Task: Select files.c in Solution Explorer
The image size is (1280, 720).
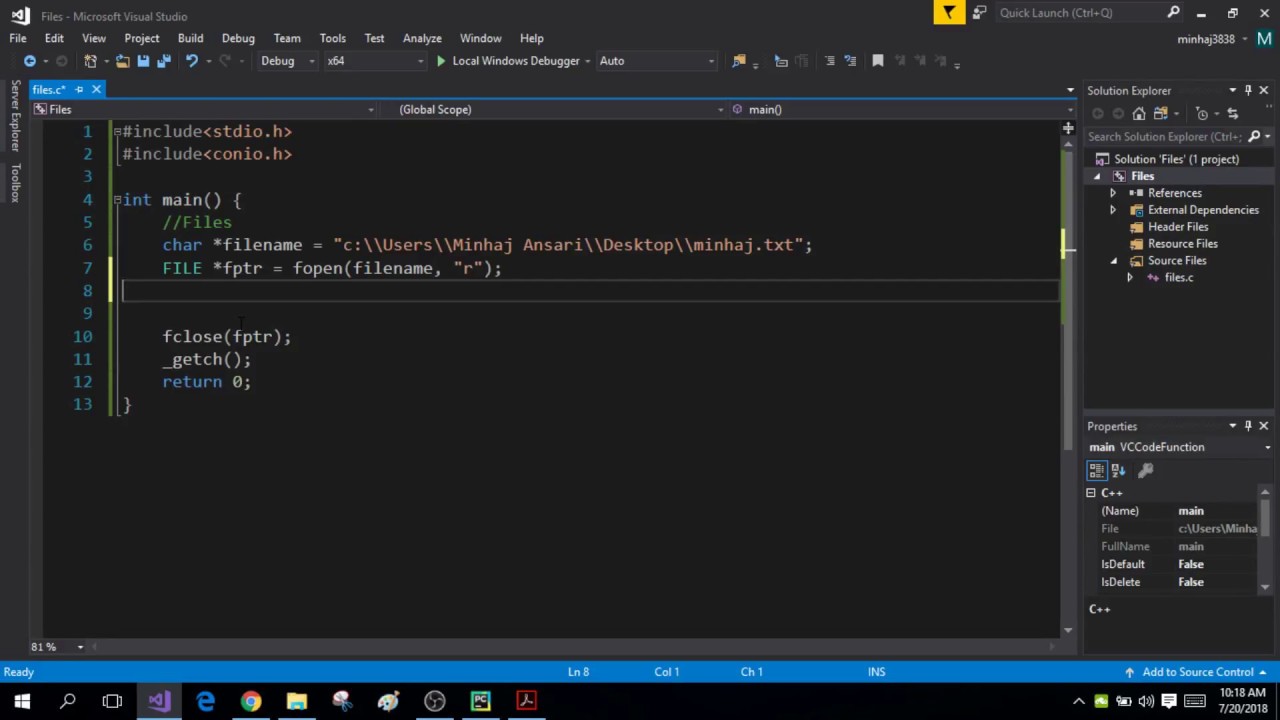Action: point(1178,278)
